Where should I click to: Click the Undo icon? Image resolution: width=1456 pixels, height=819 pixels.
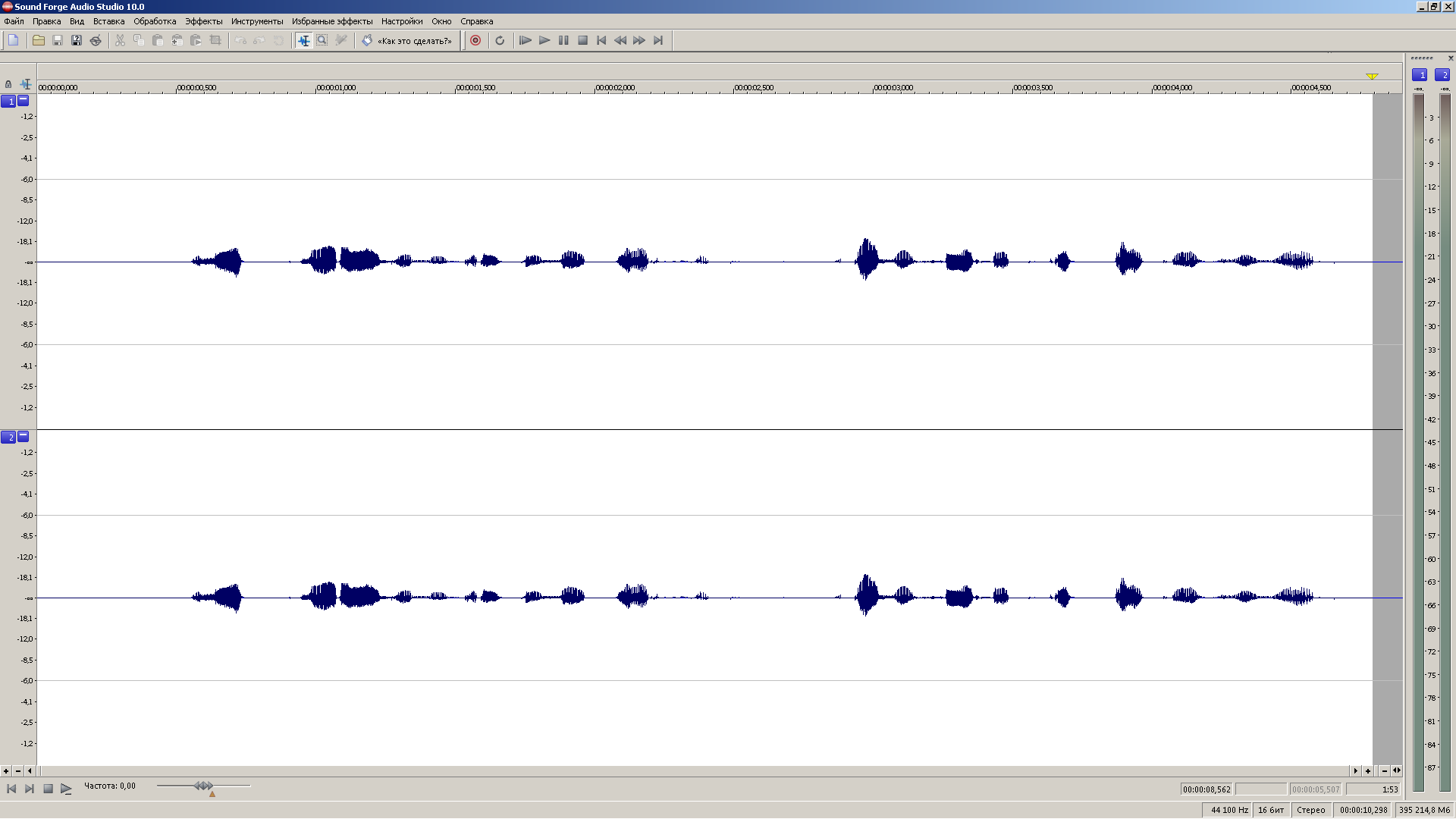pos(240,40)
